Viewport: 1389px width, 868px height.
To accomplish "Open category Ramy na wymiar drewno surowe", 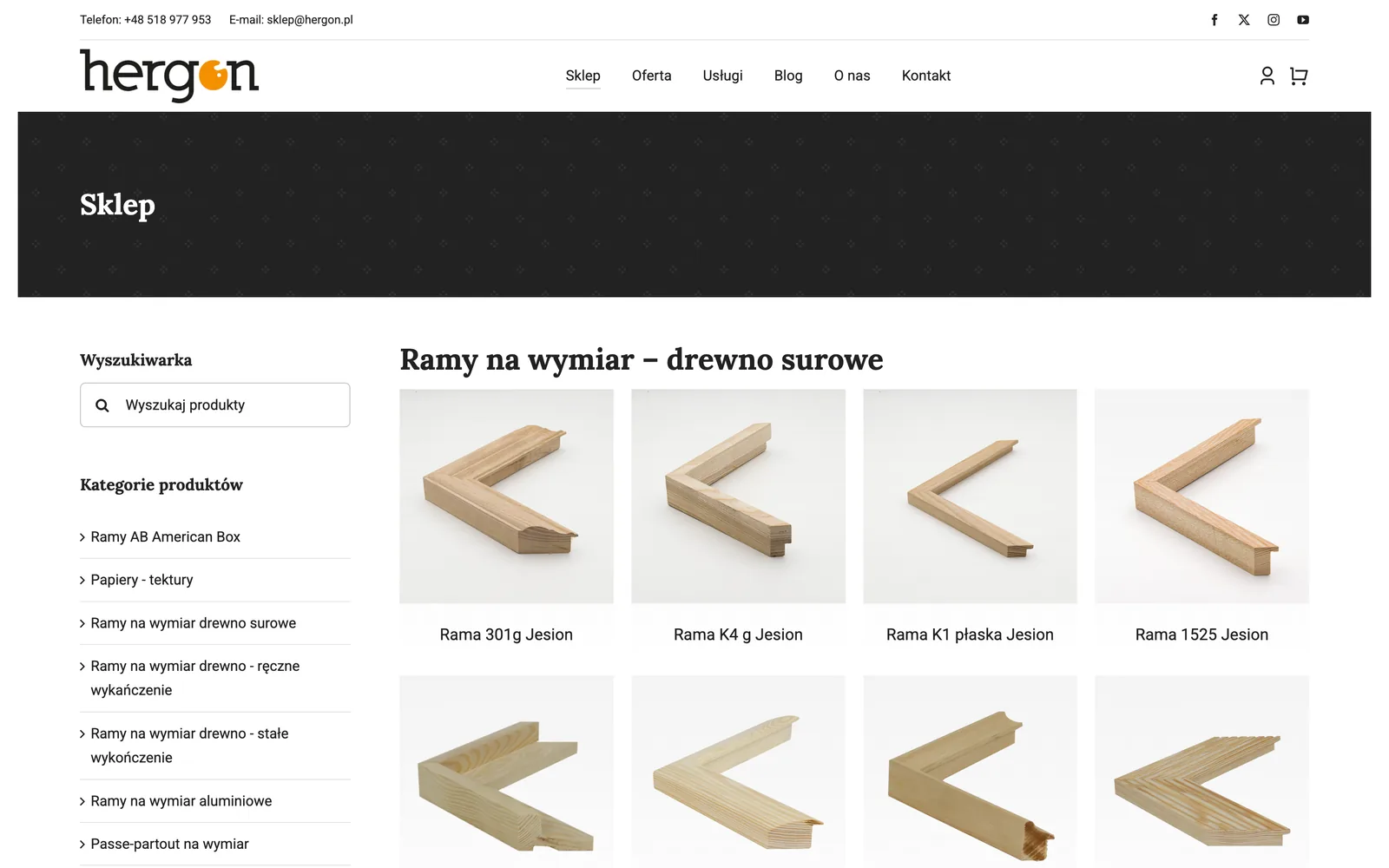I will [x=194, y=623].
